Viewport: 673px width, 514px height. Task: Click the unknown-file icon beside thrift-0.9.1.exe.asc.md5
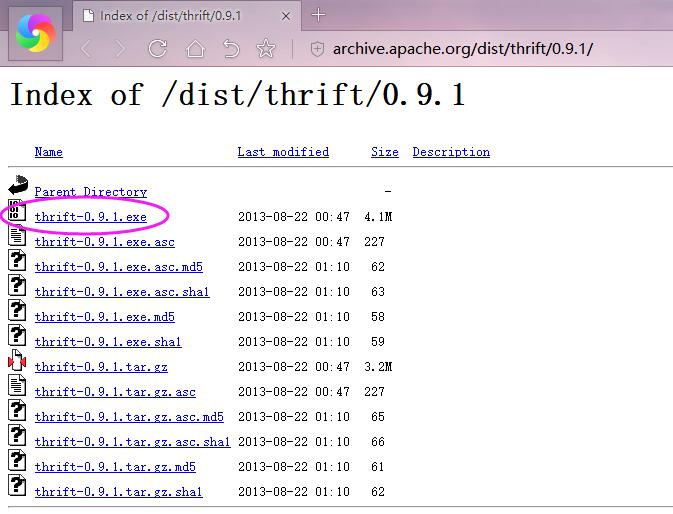pyautogui.click(x=17, y=260)
